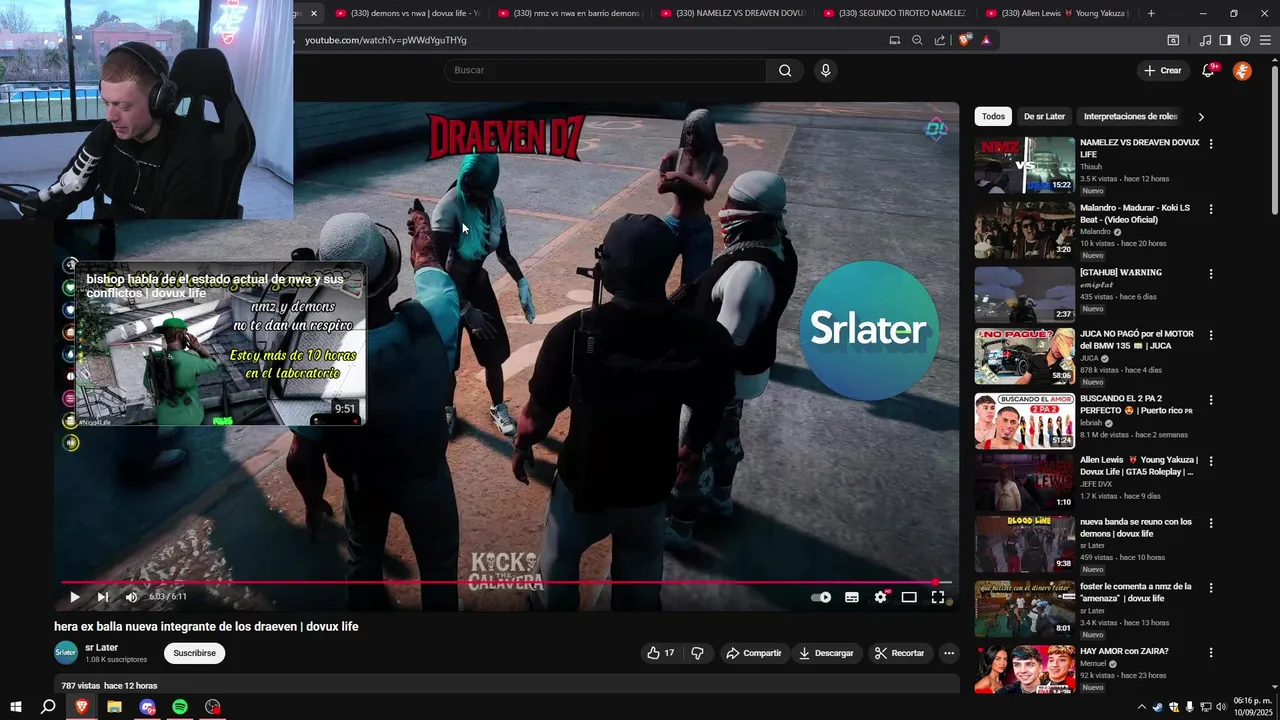Open more actions menu below video
Image resolution: width=1280 pixels, height=720 pixels.
pos(949,653)
